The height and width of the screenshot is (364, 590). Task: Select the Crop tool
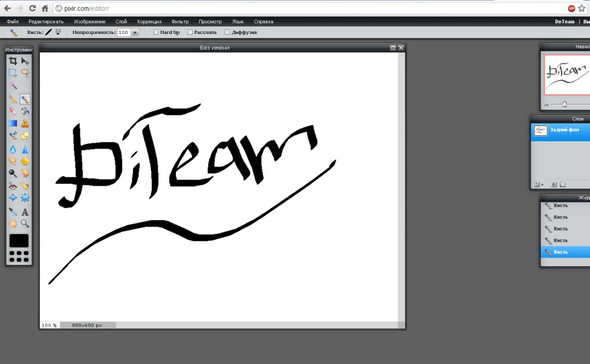[13, 61]
